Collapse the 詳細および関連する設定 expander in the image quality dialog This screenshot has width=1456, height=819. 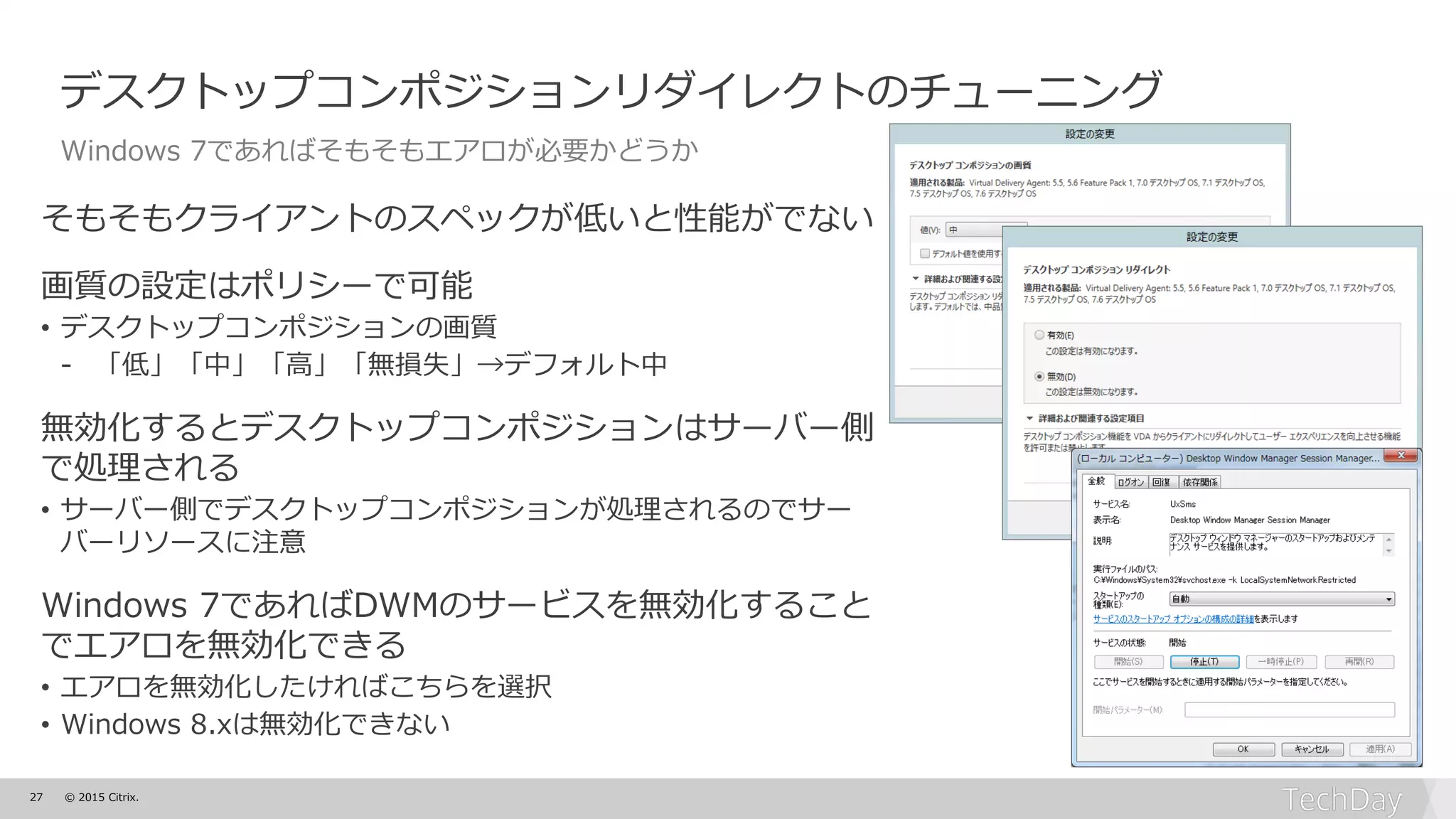click(x=916, y=279)
